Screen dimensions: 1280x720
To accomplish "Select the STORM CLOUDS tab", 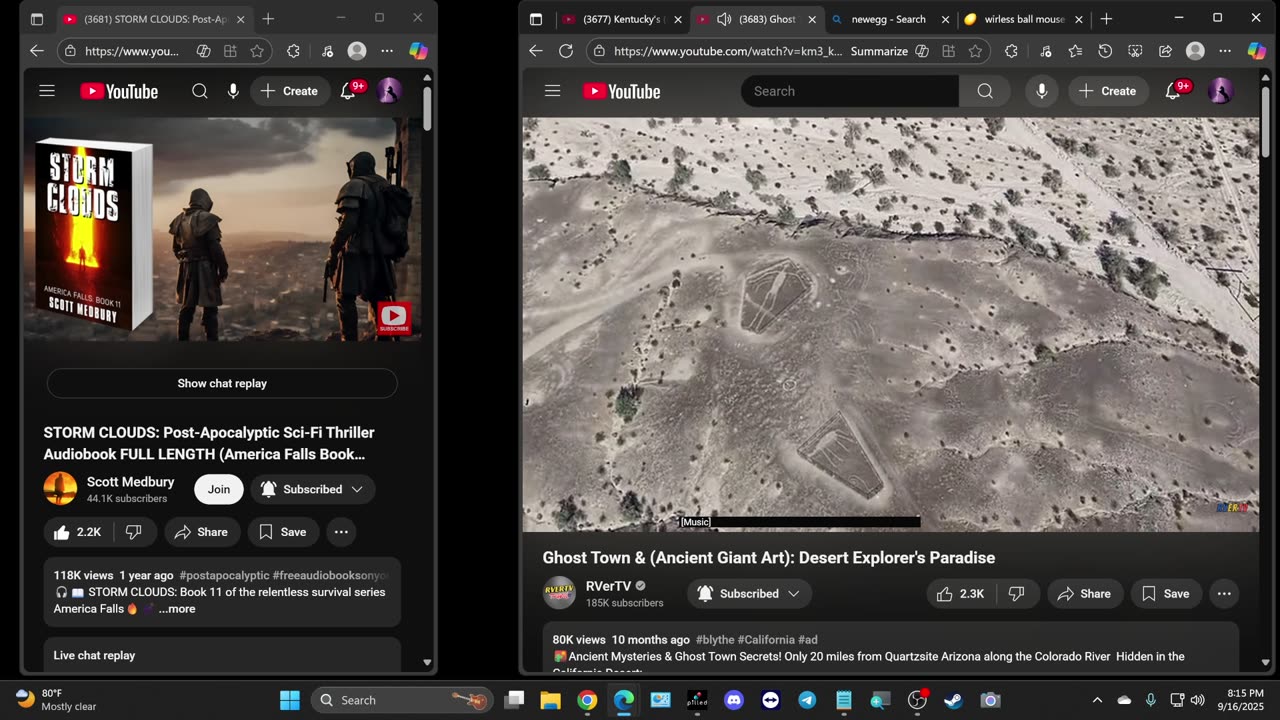I will tap(154, 19).
